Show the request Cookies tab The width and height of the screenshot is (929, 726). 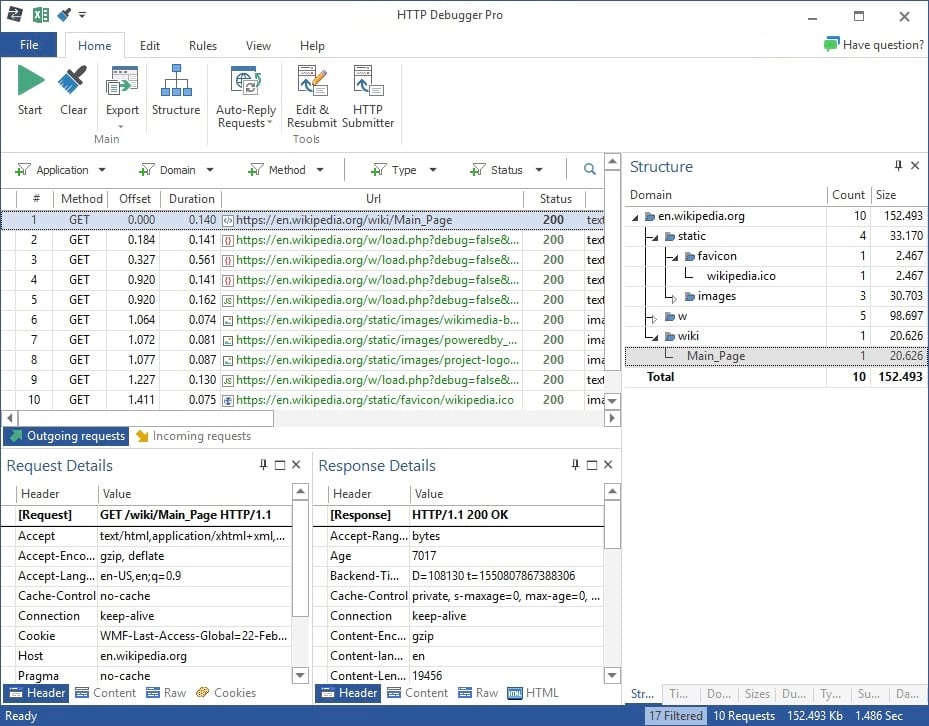pyautogui.click(x=226, y=693)
